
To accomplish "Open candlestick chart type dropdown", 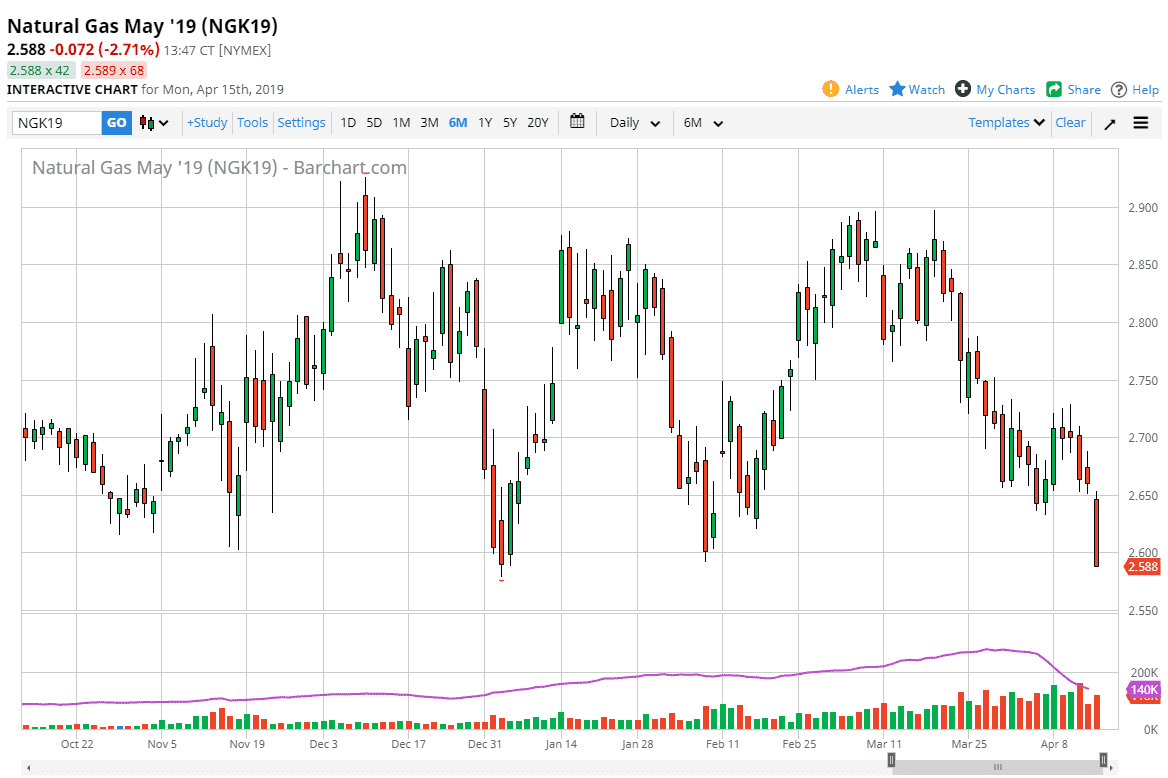I will (x=154, y=123).
